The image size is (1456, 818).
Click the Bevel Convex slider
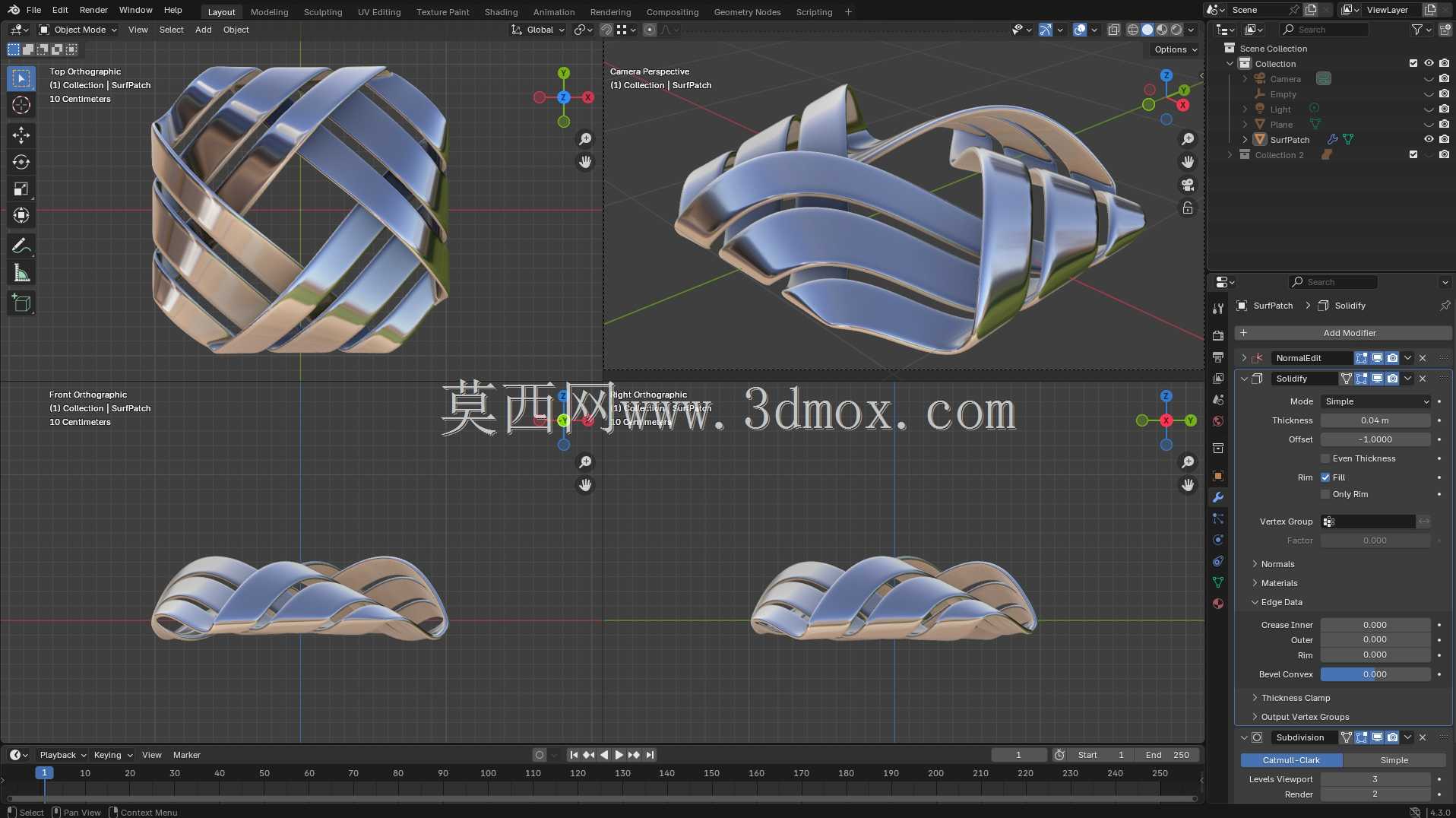1375,674
